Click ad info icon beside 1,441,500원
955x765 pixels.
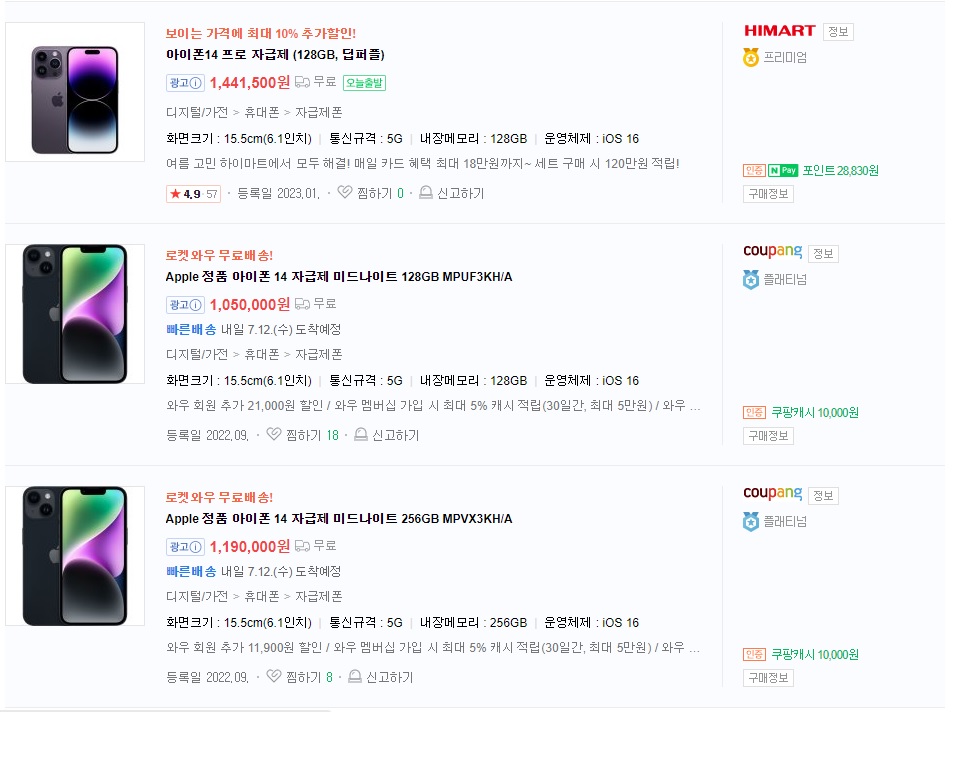(196, 83)
